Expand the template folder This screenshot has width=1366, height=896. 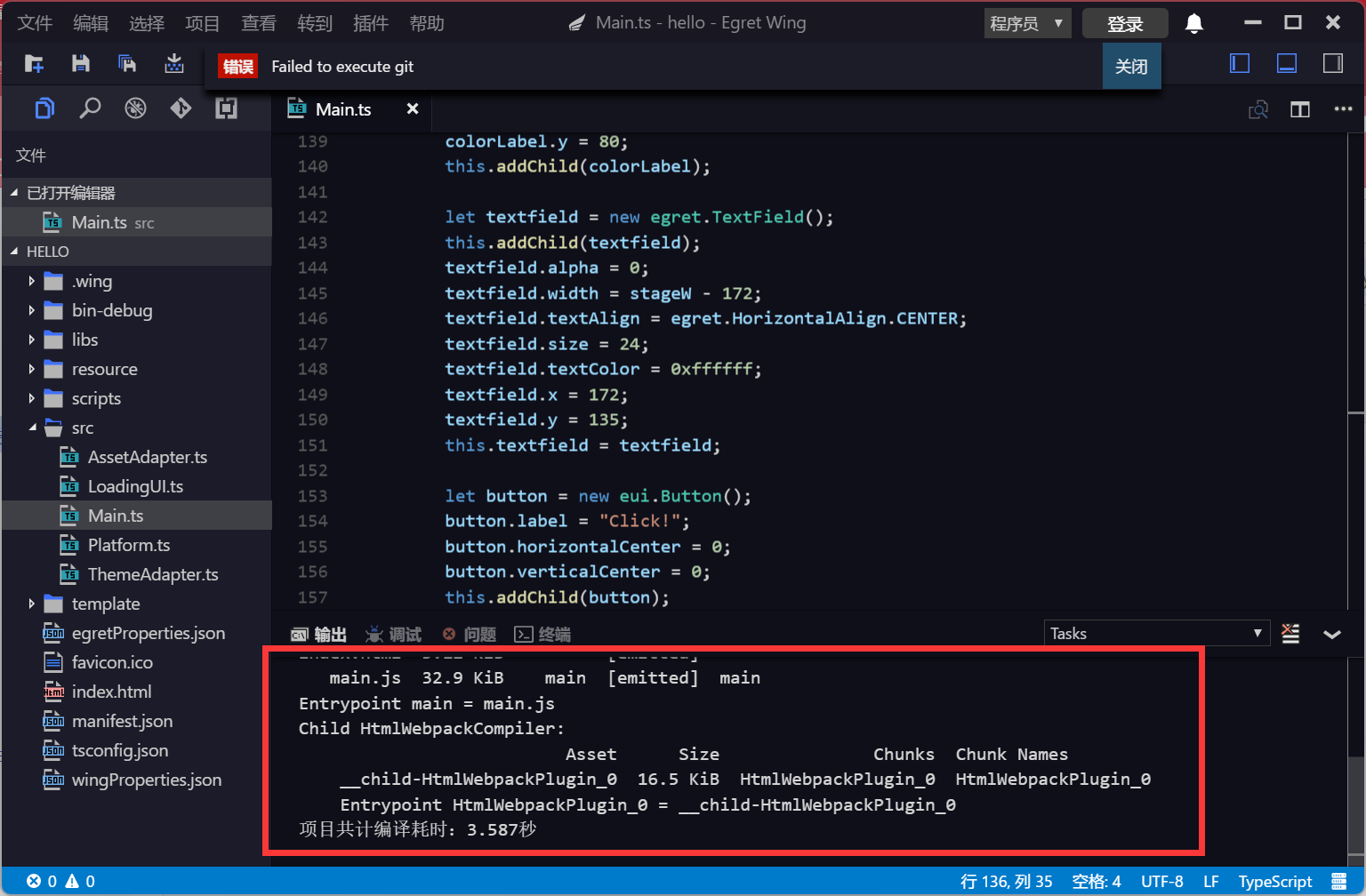point(32,604)
